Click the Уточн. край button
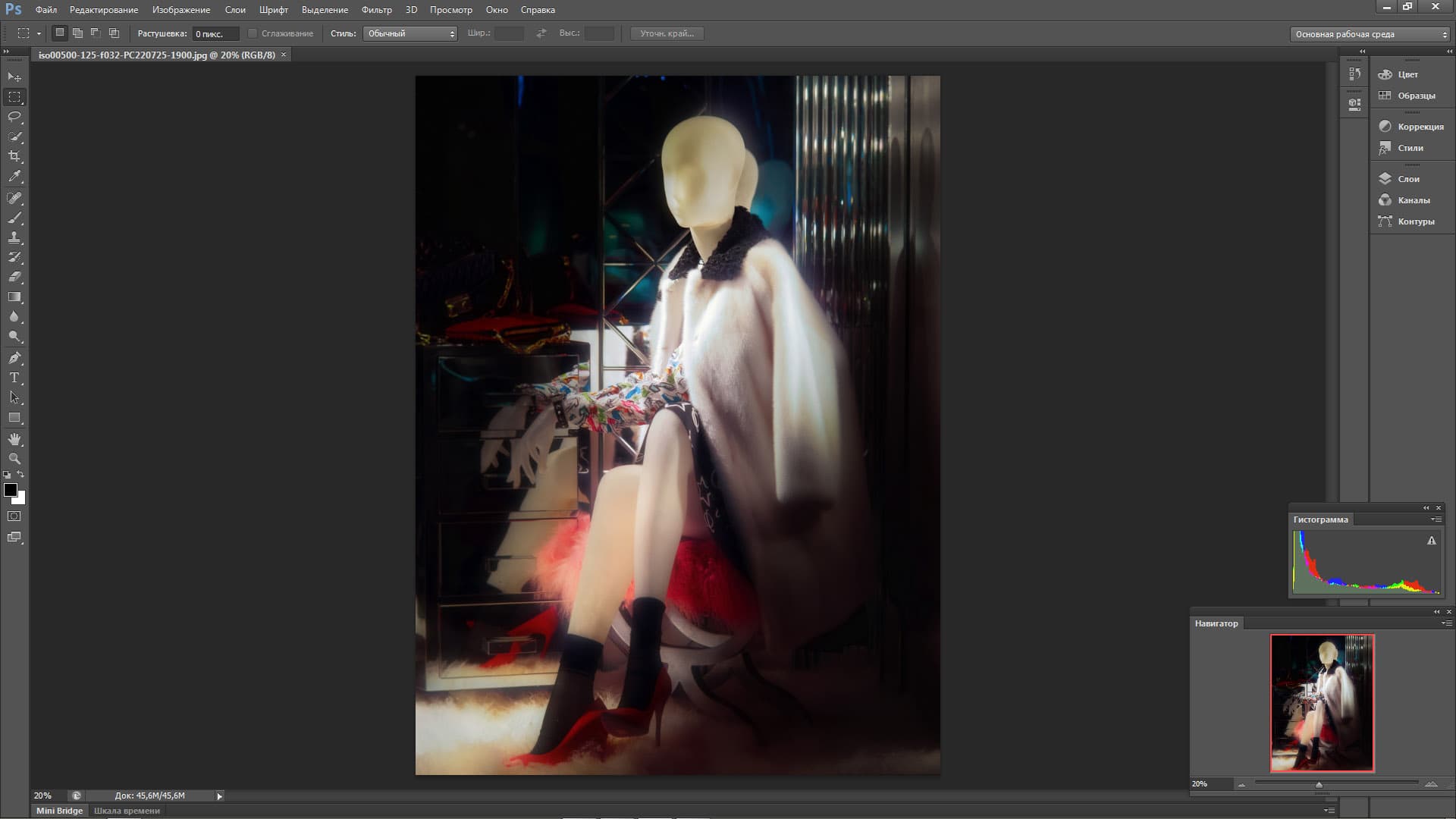Screen dimensions: 1456x819 [x=667, y=33]
